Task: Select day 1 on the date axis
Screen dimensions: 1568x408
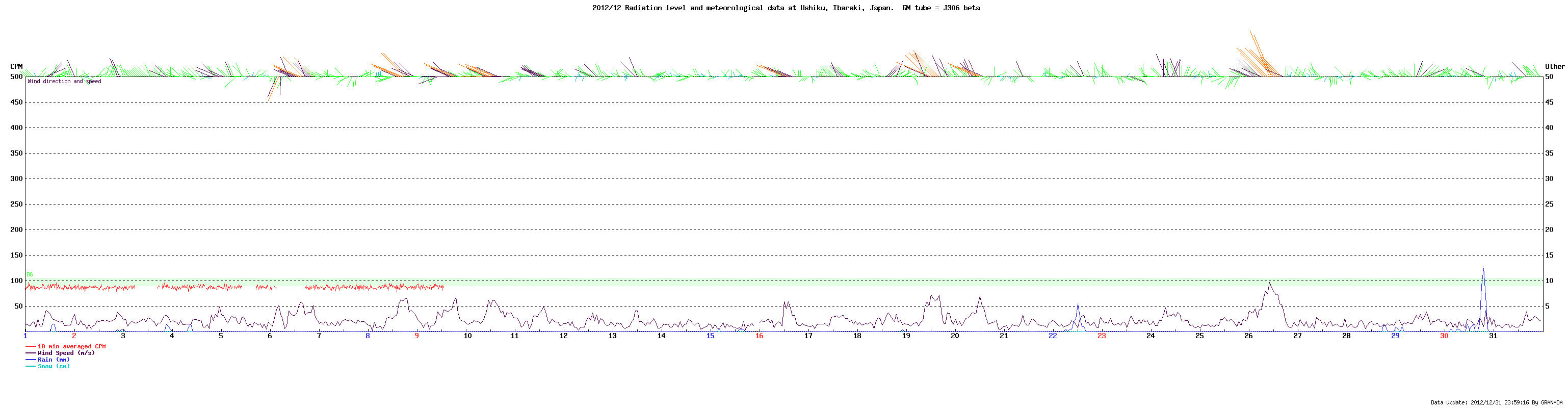Action: click(25, 336)
